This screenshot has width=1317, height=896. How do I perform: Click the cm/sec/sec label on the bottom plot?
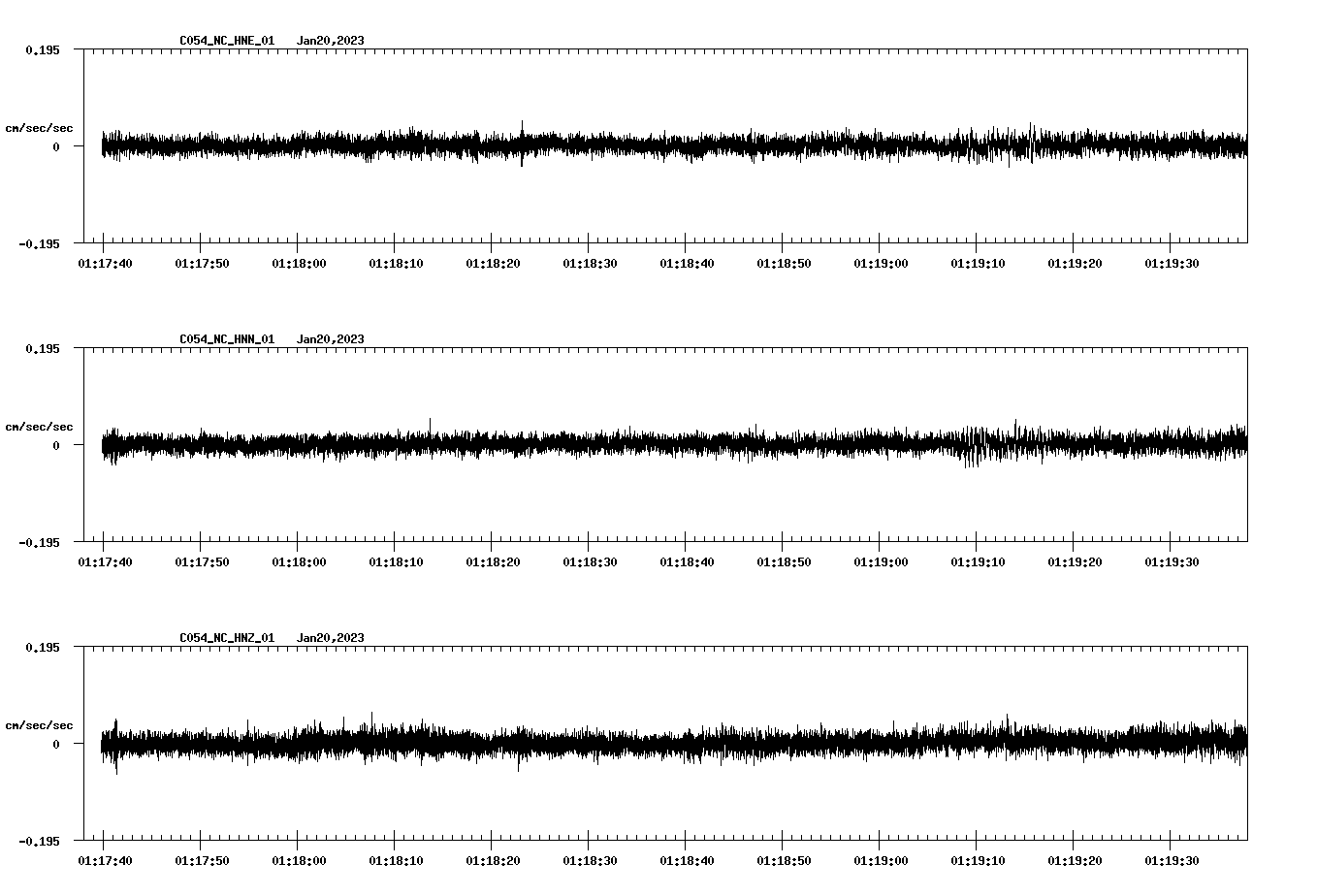41,723
